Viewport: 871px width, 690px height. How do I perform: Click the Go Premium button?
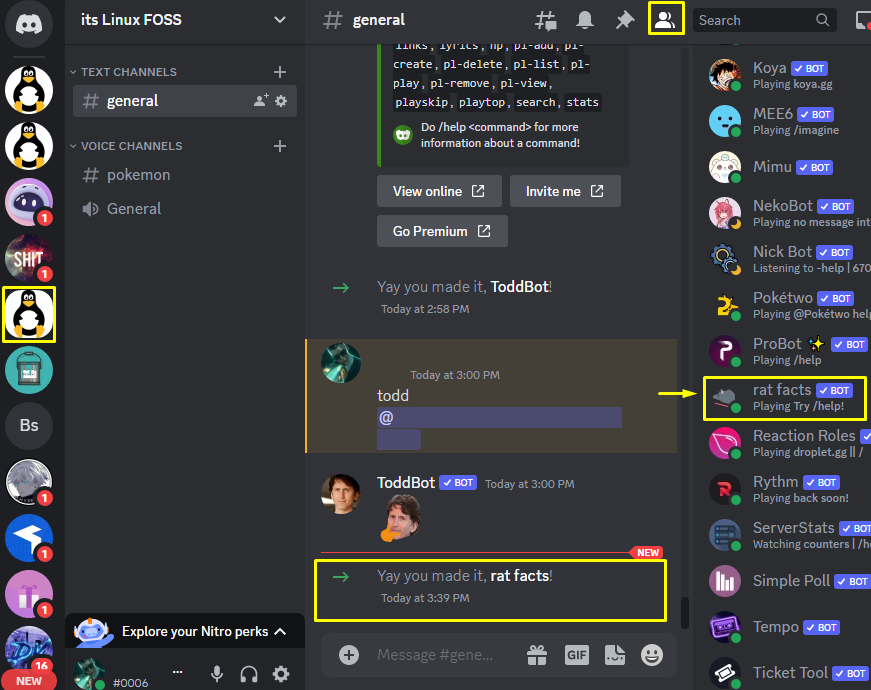[x=442, y=231]
